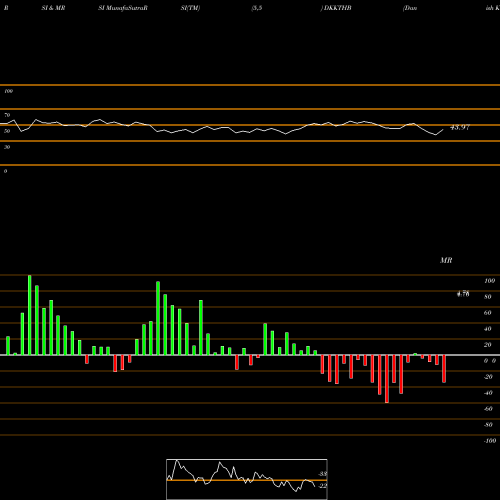Click the '-60' label on MR axis

click(x=488, y=409)
